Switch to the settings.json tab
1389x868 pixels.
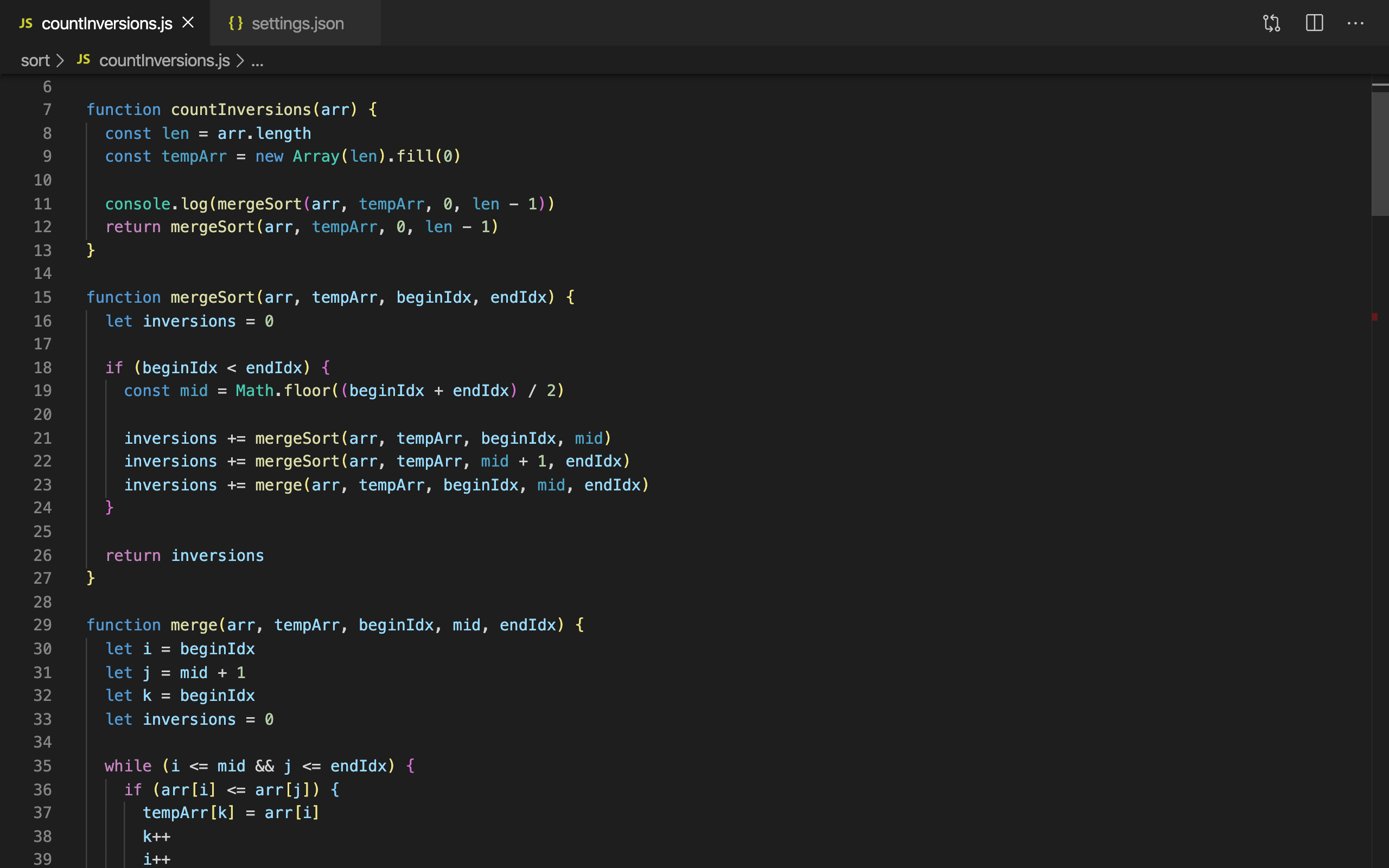[x=297, y=23]
